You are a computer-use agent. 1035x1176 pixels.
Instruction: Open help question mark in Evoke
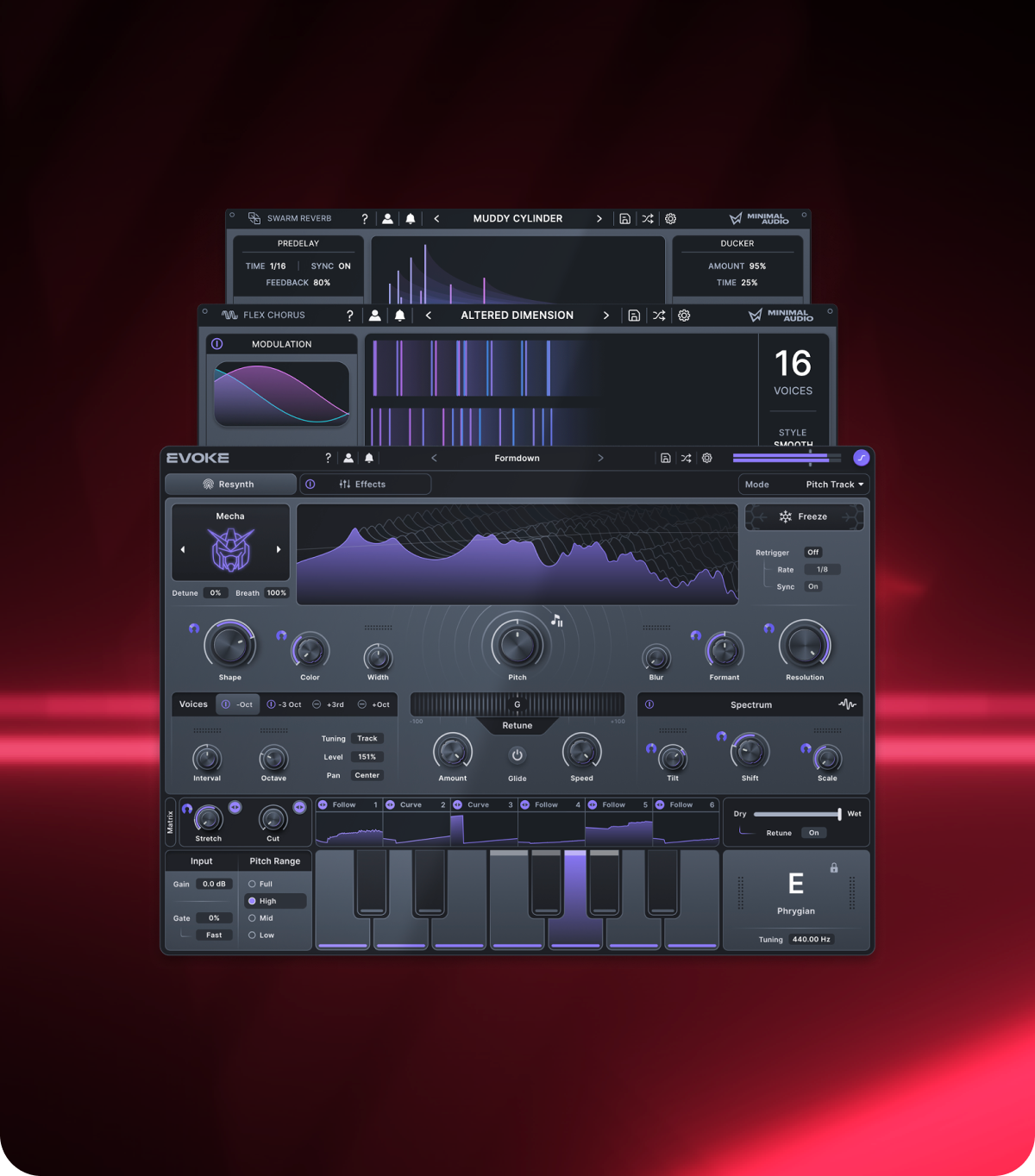328,458
